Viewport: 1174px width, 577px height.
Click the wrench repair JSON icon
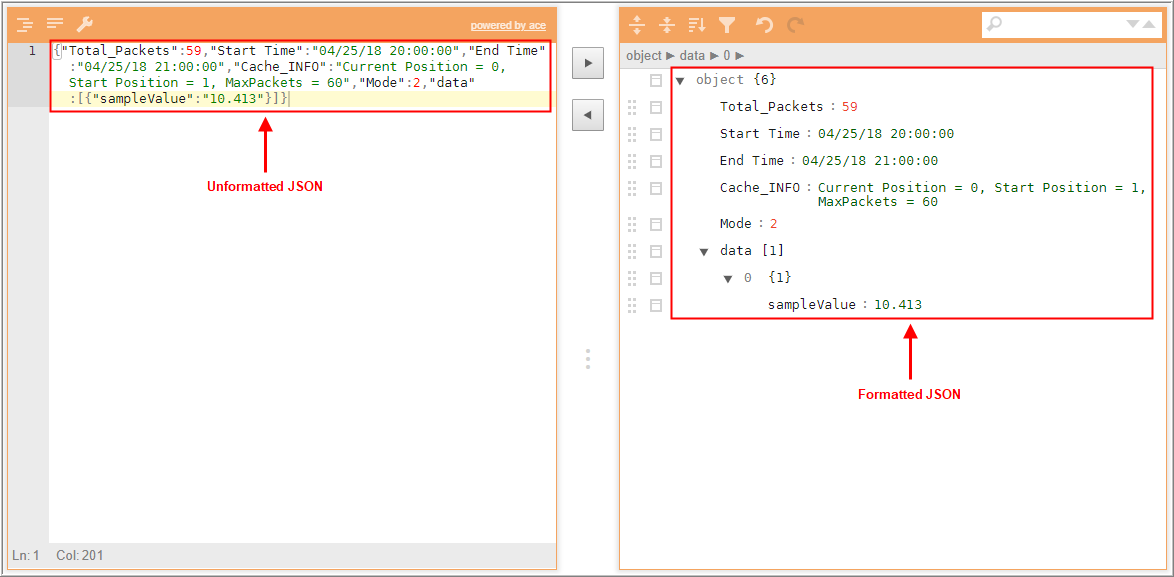pyautogui.click(x=85, y=24)
